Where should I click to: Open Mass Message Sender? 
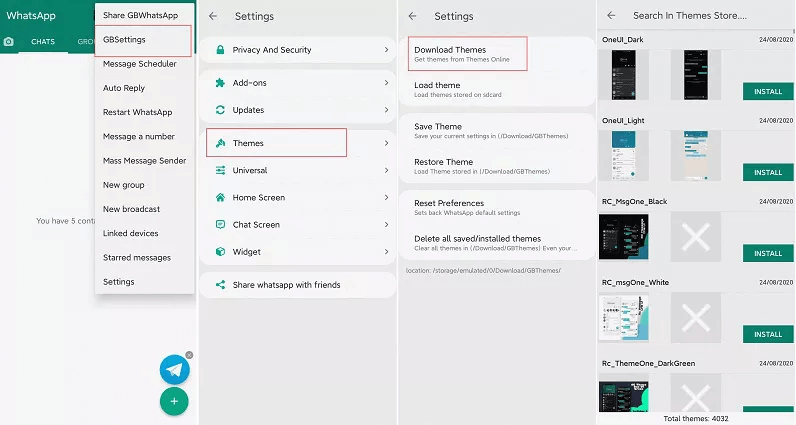144,161
